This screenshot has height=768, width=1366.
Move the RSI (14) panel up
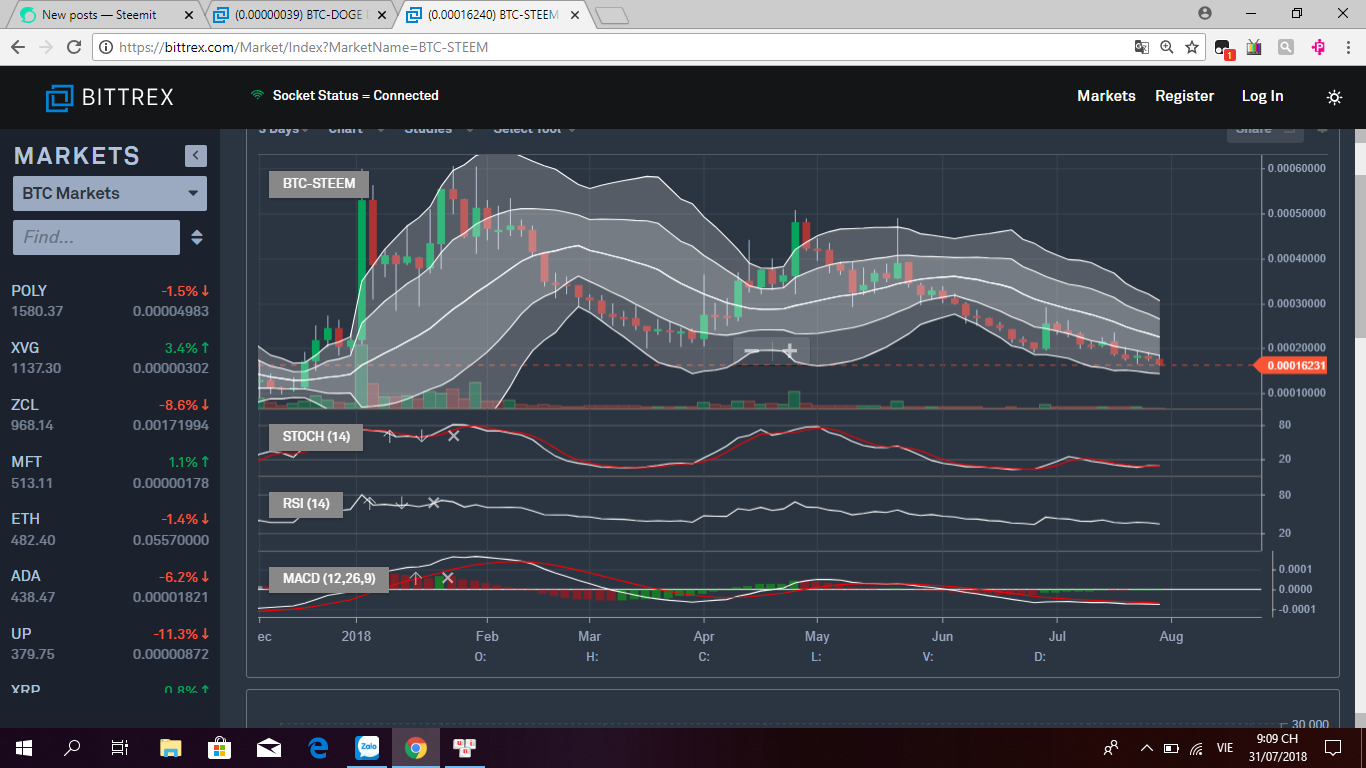(x=369, y=503)
